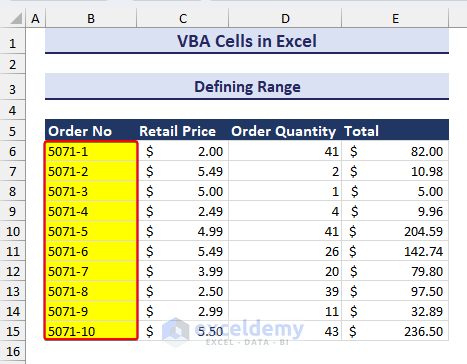The width and height of the screenshot is (467, 364).
Task: Click retail price 5.49 in row 7
Action: [183, 171]
